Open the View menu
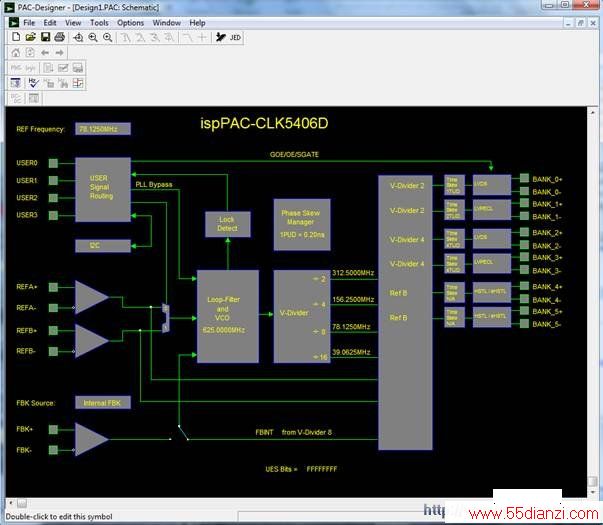This screenshot has height=525, width=603. click(x=73, y=23)
